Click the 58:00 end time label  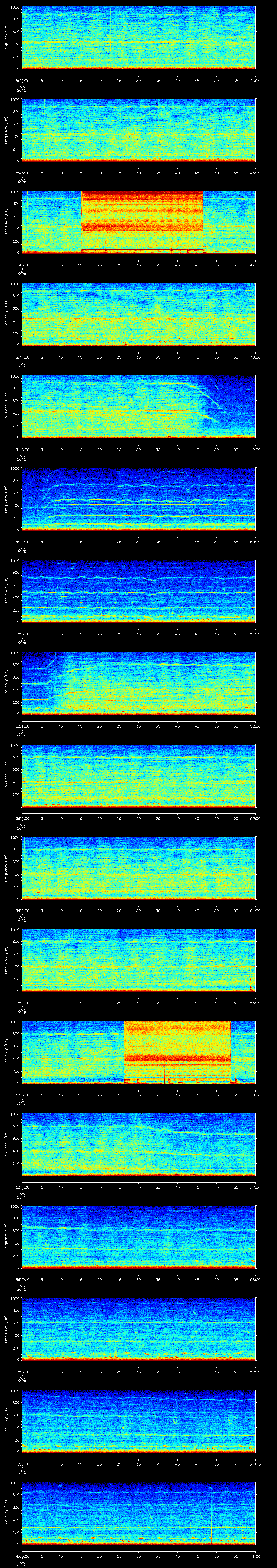(x=256, y=1279)
